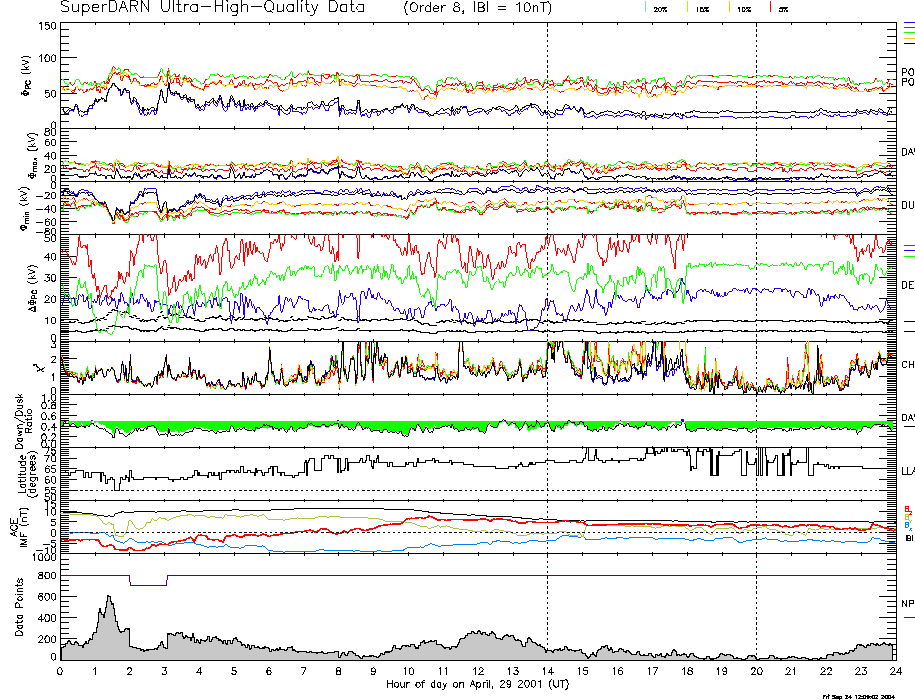Click the Data Points peak near hour 1
Image resolution: width=915 pixels, height=700 pixels.
click(108, 600)
